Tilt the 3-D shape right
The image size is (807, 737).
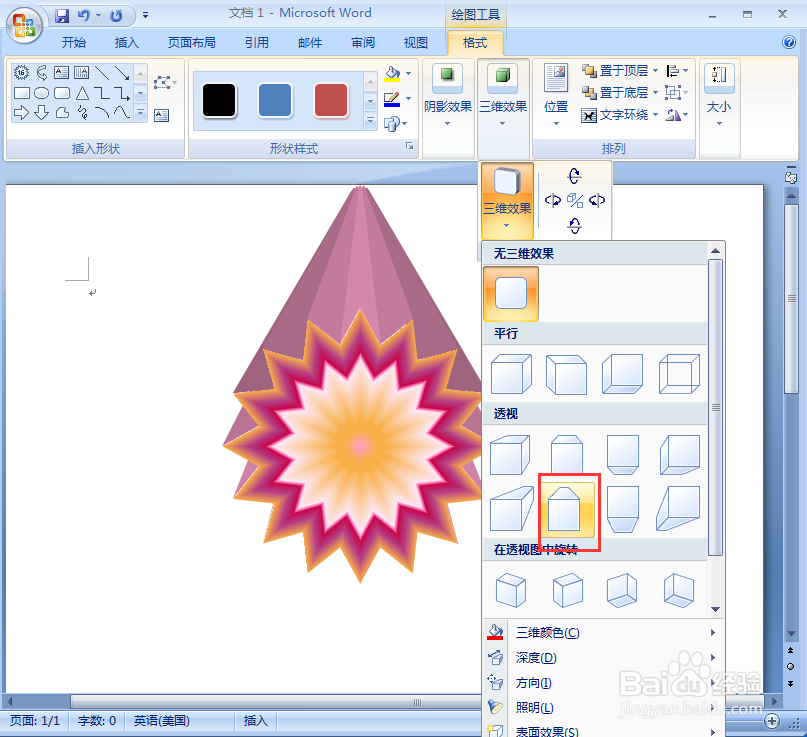(x=597, y=200)
